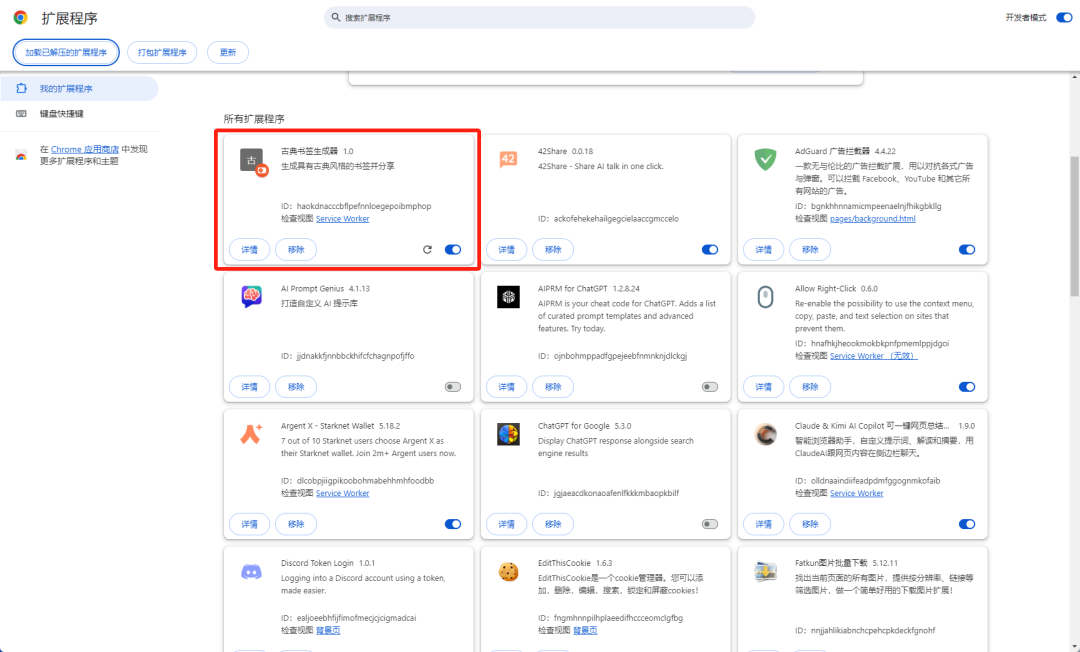Turn off AdGuard 广告拦截器
Image resolution: width=1080 pixels, height=652 pixels.
pyautogui.click(x=966, y=249)
